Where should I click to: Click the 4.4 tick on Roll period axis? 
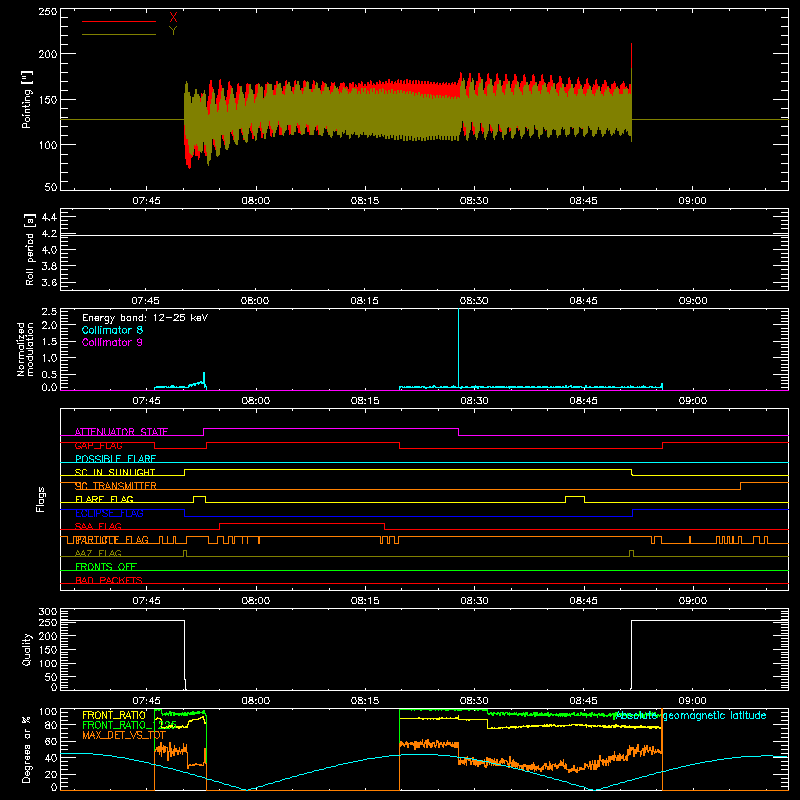click(49, 217)
